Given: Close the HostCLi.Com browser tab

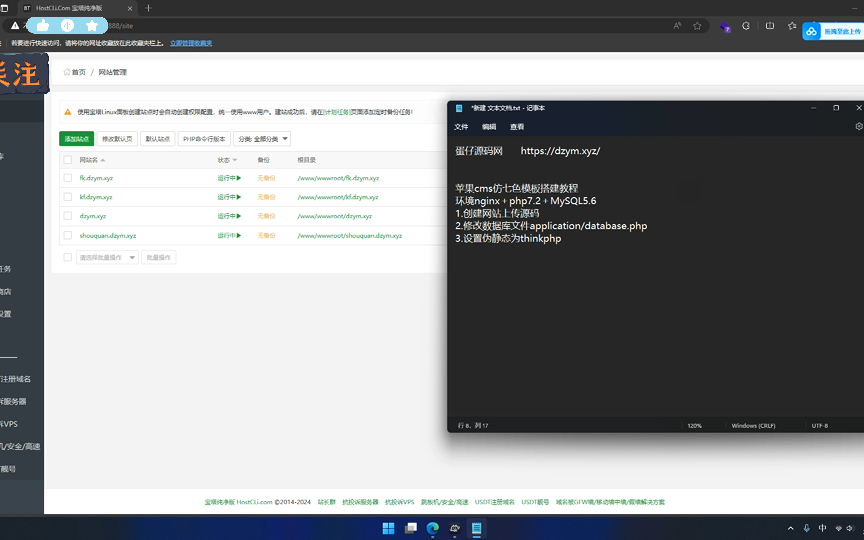Looking at the screenshot, I should (130, 8).
